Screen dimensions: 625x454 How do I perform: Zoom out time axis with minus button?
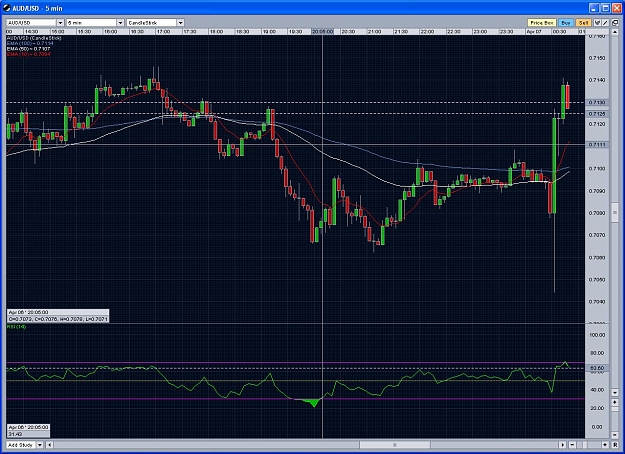click(572, 445)
